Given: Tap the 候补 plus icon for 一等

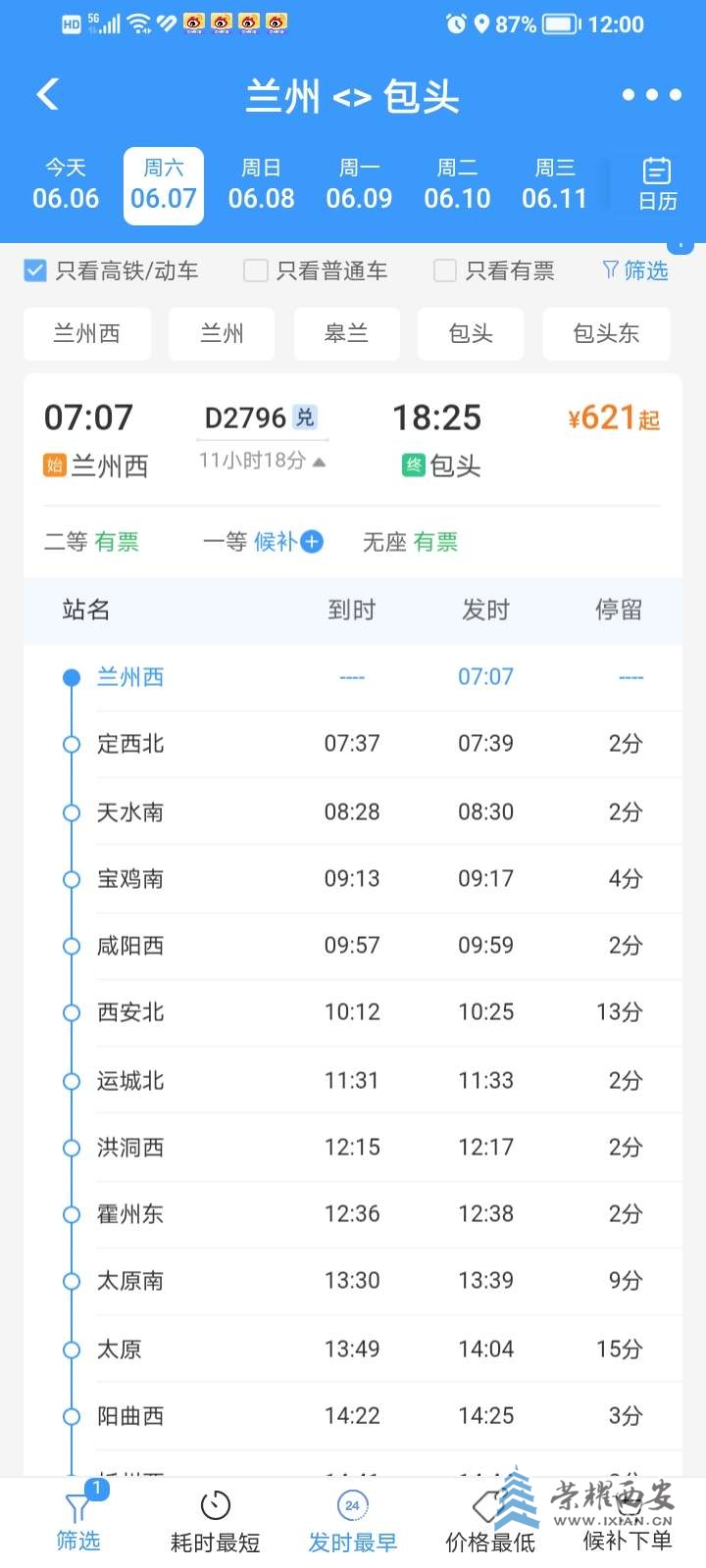Looking at the screenshot, I should point(312,541).
